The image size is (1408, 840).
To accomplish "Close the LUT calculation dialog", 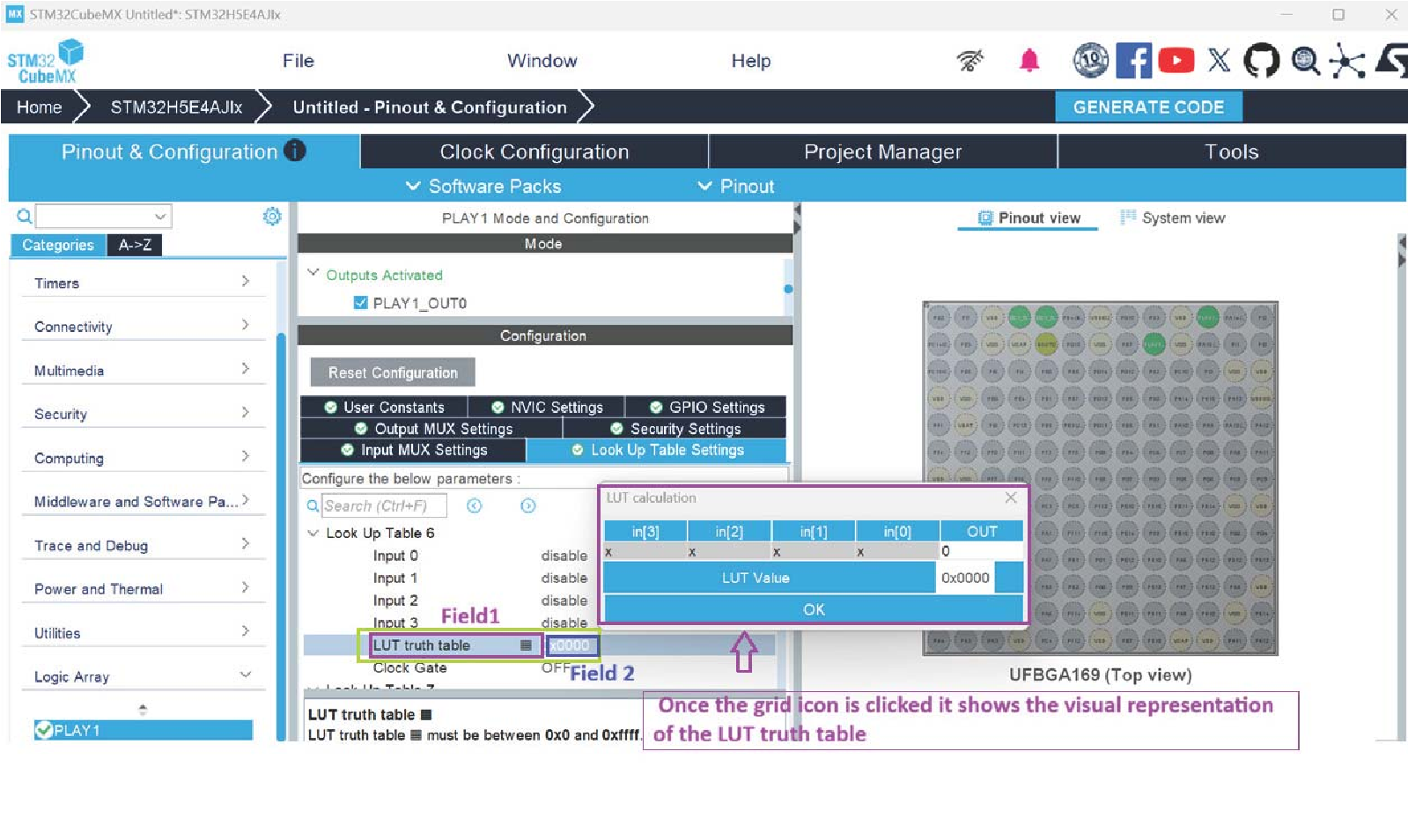I will pyautogui.click(x=1011, y=497).
